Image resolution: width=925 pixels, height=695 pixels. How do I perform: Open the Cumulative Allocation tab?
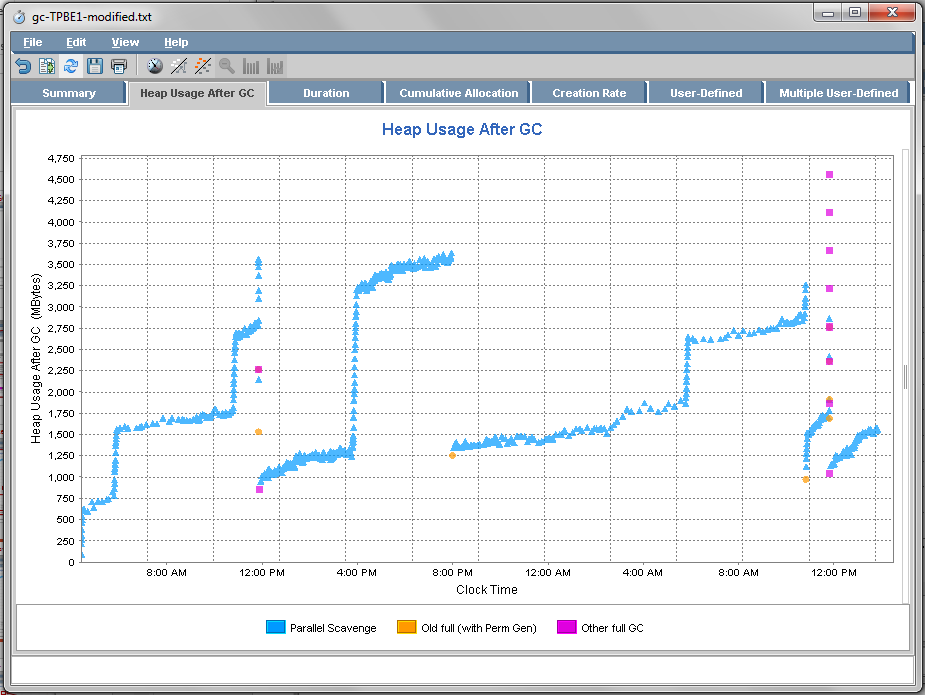tap(457, 92)
